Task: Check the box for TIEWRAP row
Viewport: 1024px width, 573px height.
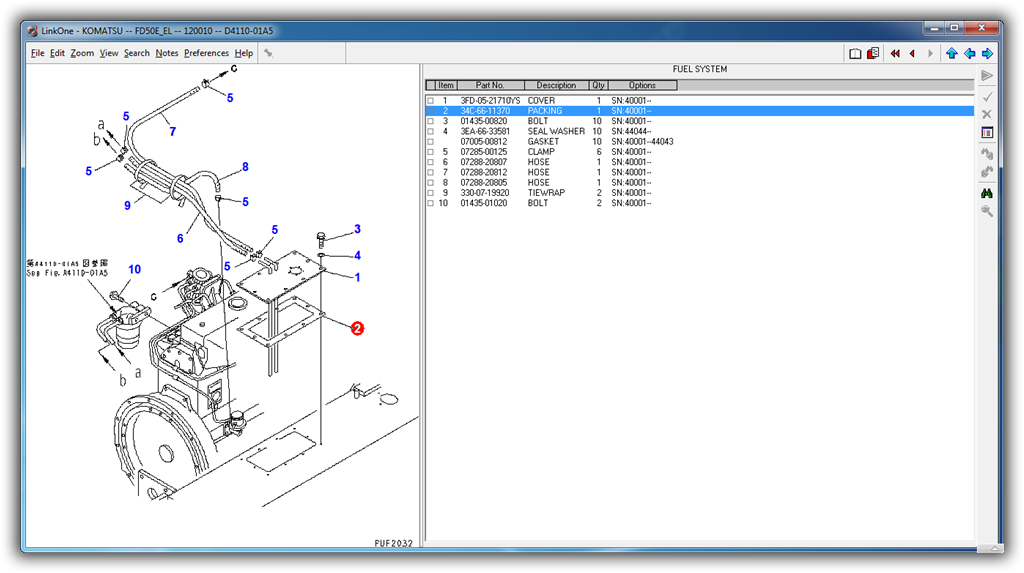Action: coord(430,193)
